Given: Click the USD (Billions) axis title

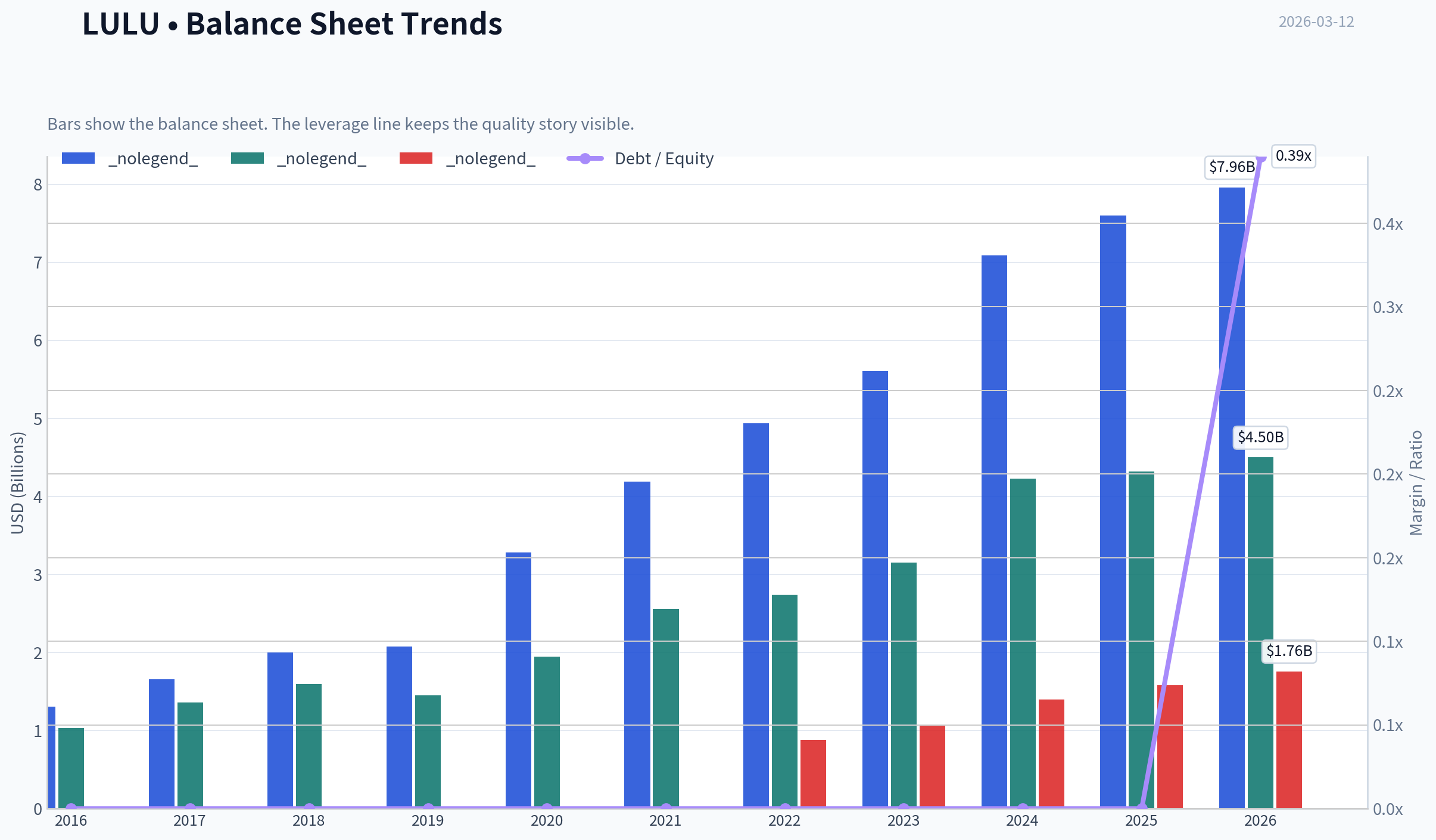Looking at the screenshot, I should coord(18,483).
